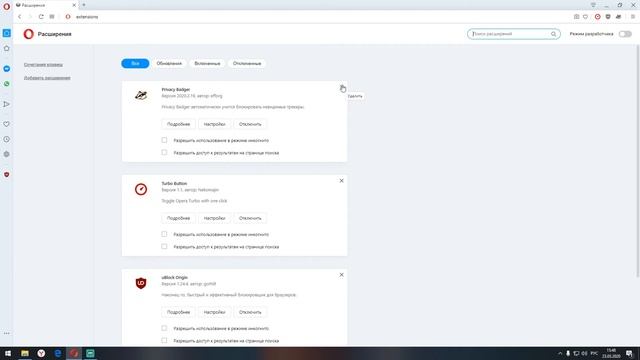Screen dimensions: 640x360
Task: Open Yandex Browser from the taskbar
Action: coord(41,353)
